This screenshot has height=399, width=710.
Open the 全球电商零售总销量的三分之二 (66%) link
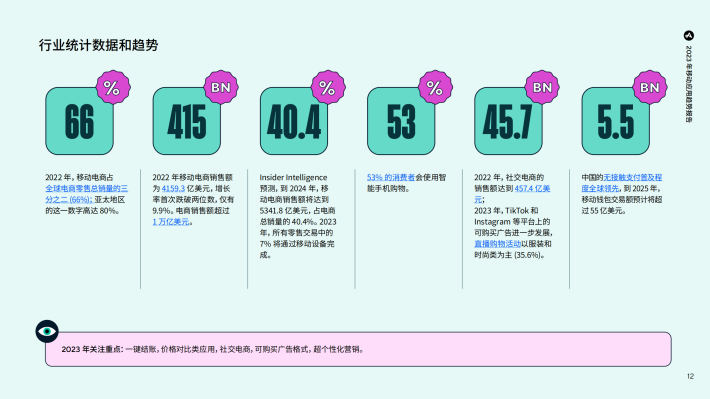[x=86, y=194]
